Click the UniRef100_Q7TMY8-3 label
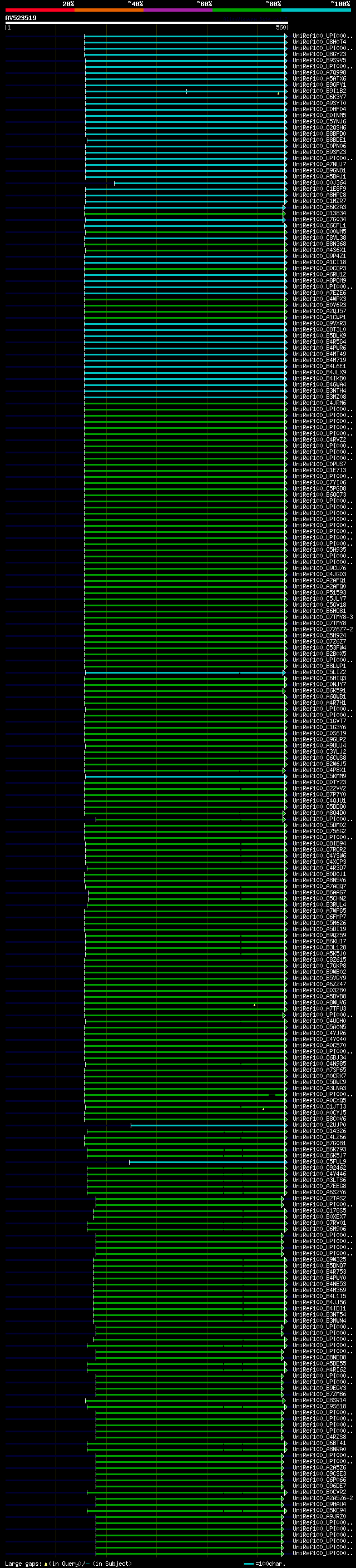The image size is (356, 1568). pos(323,617)
